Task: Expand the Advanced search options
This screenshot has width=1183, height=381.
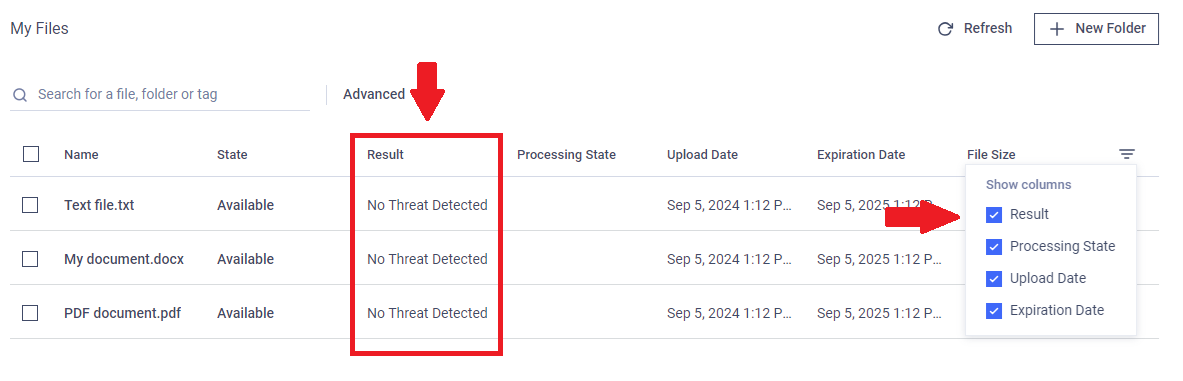Action: (x=374, y=94)
